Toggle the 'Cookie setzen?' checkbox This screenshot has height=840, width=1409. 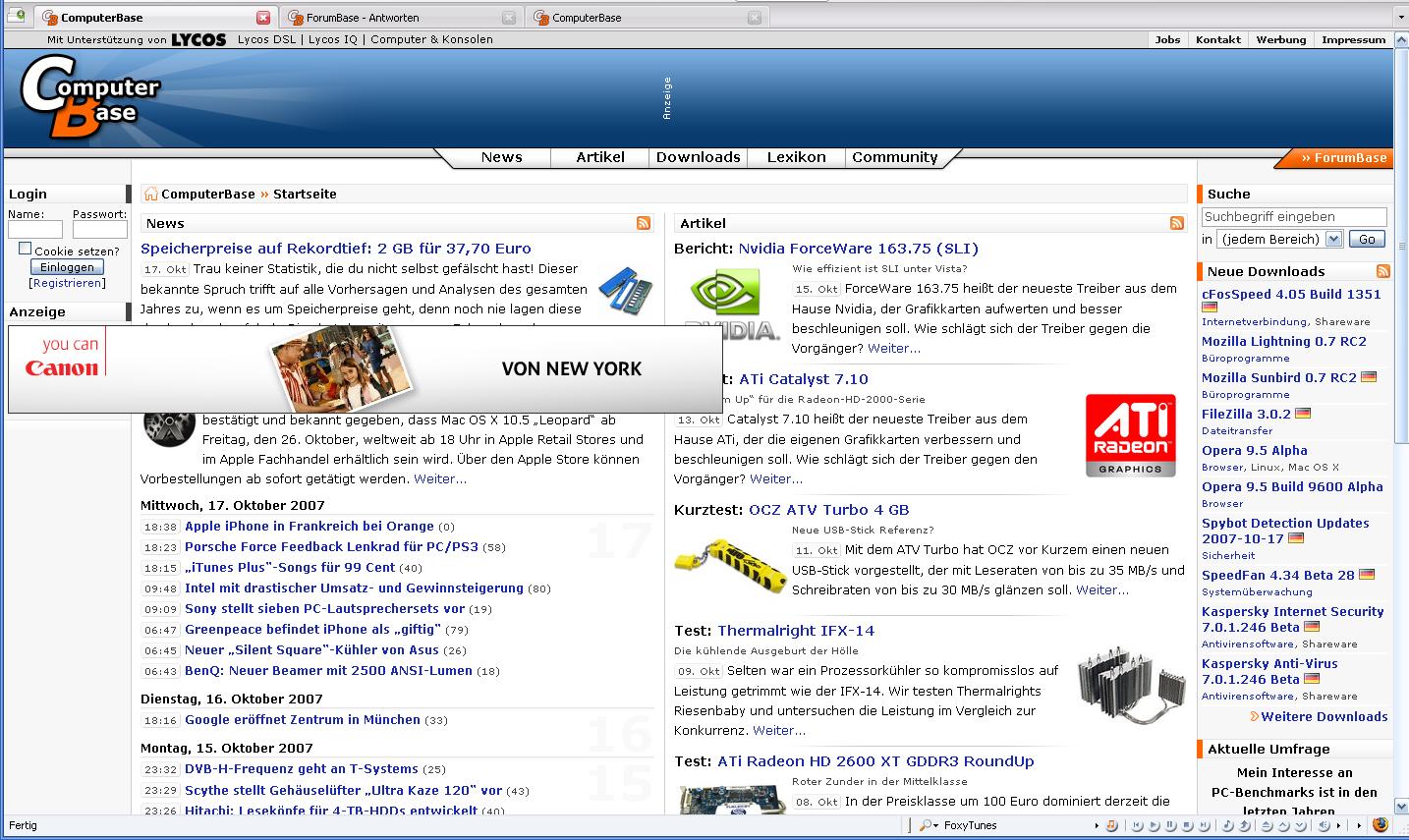[x=26, y=249]
